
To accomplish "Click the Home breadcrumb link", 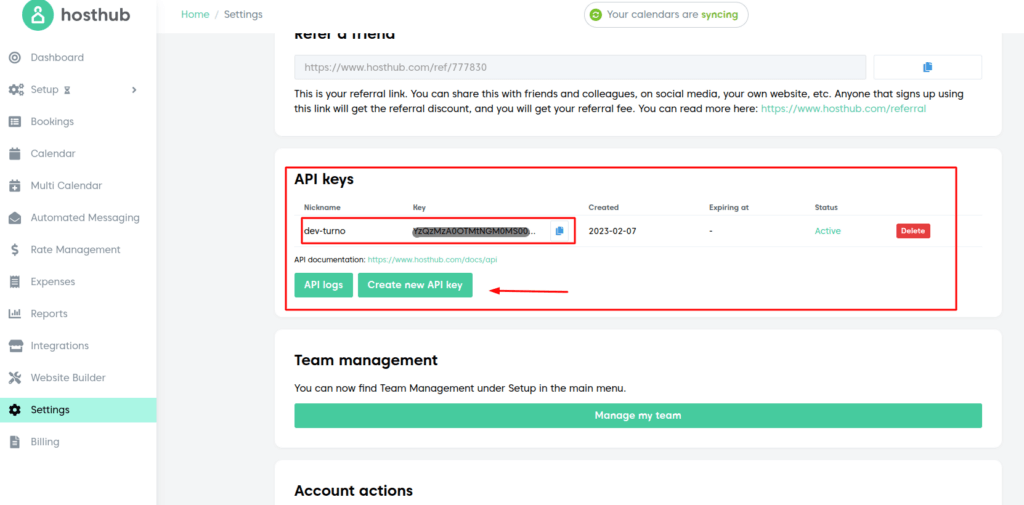I will pyautogui.click(x=195, y=14).
